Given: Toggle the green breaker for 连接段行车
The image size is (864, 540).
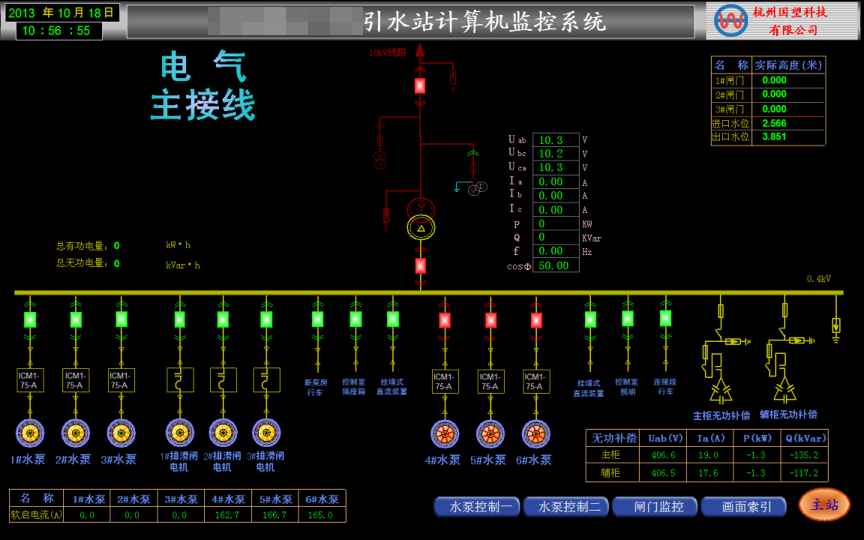Looking at the screenshot, I should [x=665, y=318].
